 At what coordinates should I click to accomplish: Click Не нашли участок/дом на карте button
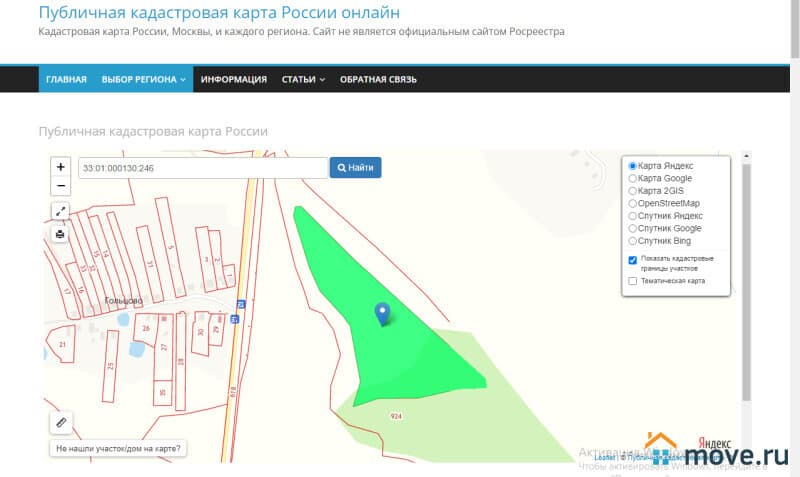(118, 448)
